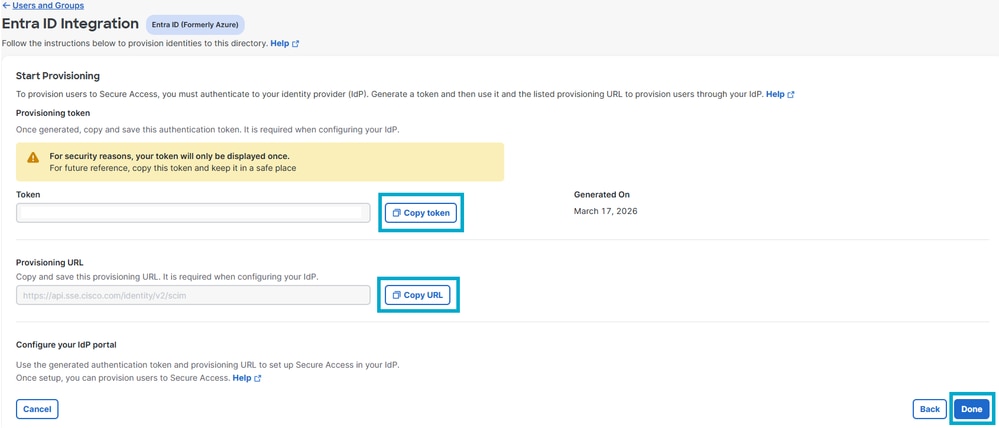This screenshot has width=999, height=428.
Task: Go back to Users and Groups
Action: tap(43, 6)
